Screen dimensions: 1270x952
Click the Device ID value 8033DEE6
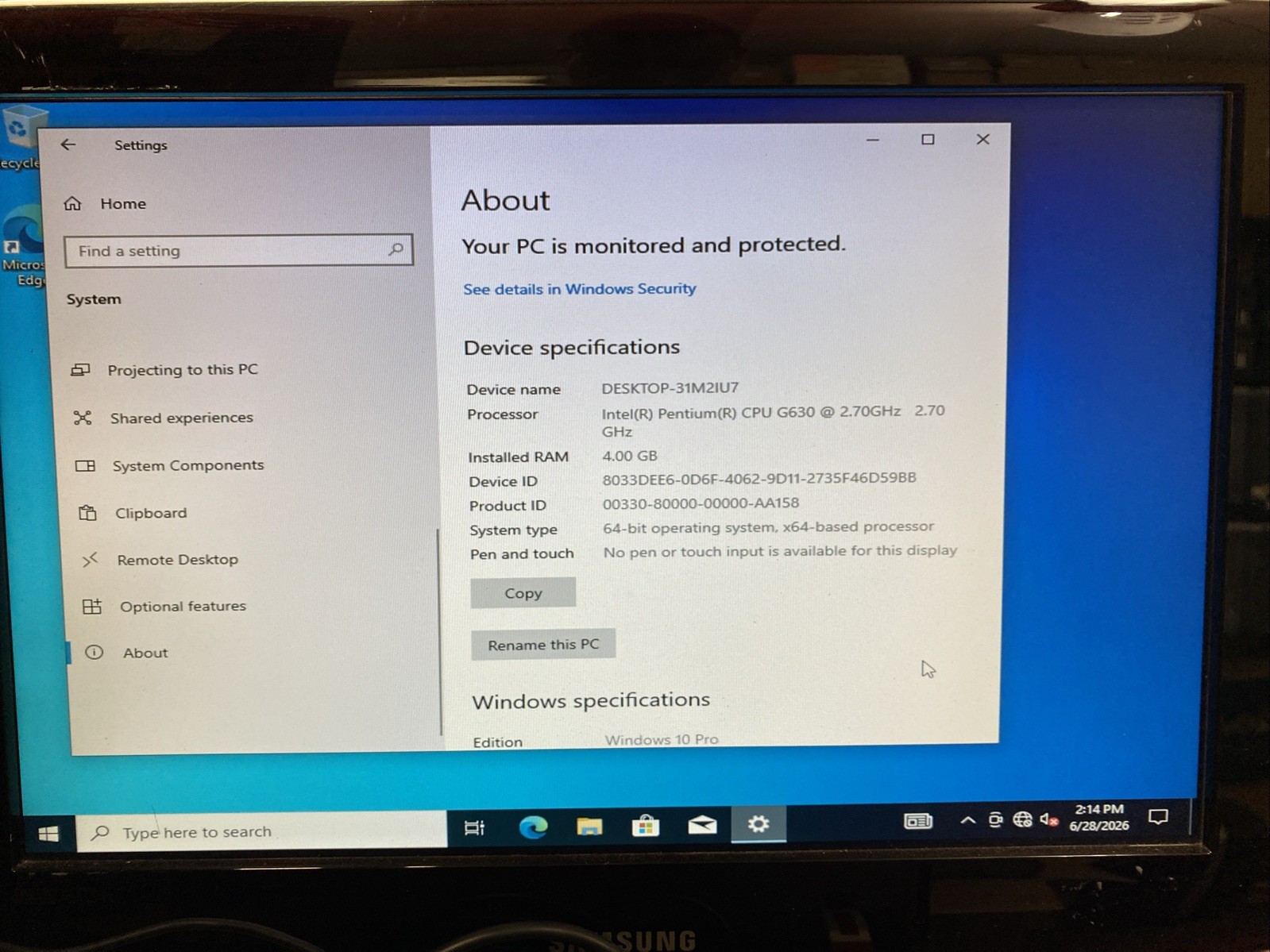point(759,478)
